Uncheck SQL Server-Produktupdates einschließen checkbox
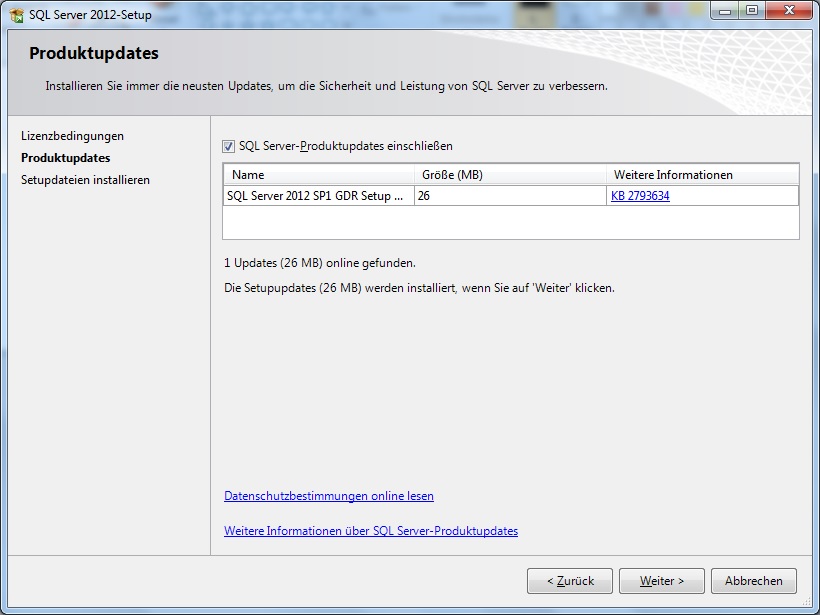The image size is (820, 615). pos(229,146)
